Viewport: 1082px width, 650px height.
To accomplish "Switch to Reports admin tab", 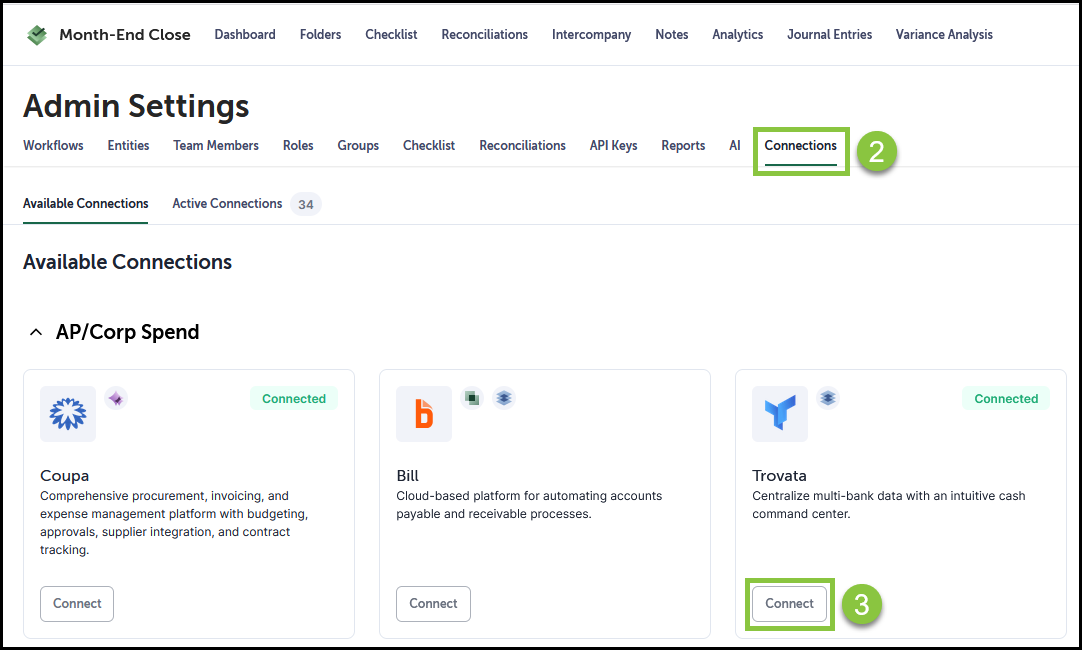I will pyautogui.click(x=683, y=146).
